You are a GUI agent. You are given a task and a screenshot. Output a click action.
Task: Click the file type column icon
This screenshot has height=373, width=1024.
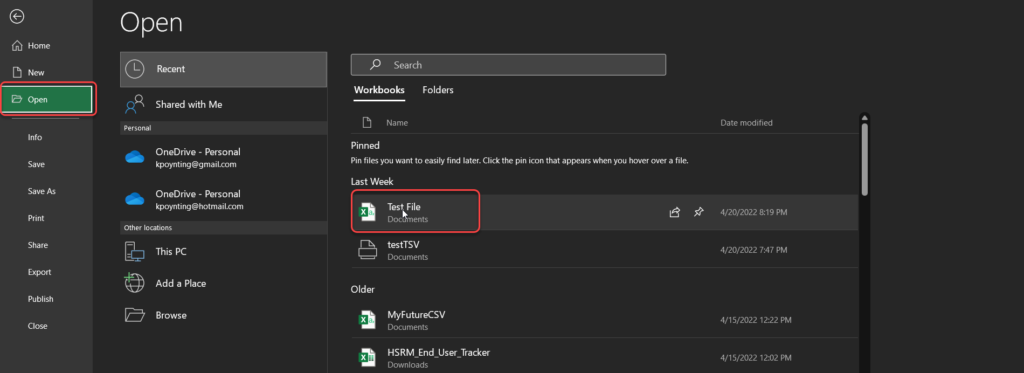pyautogui.click(x=367, y=122)
